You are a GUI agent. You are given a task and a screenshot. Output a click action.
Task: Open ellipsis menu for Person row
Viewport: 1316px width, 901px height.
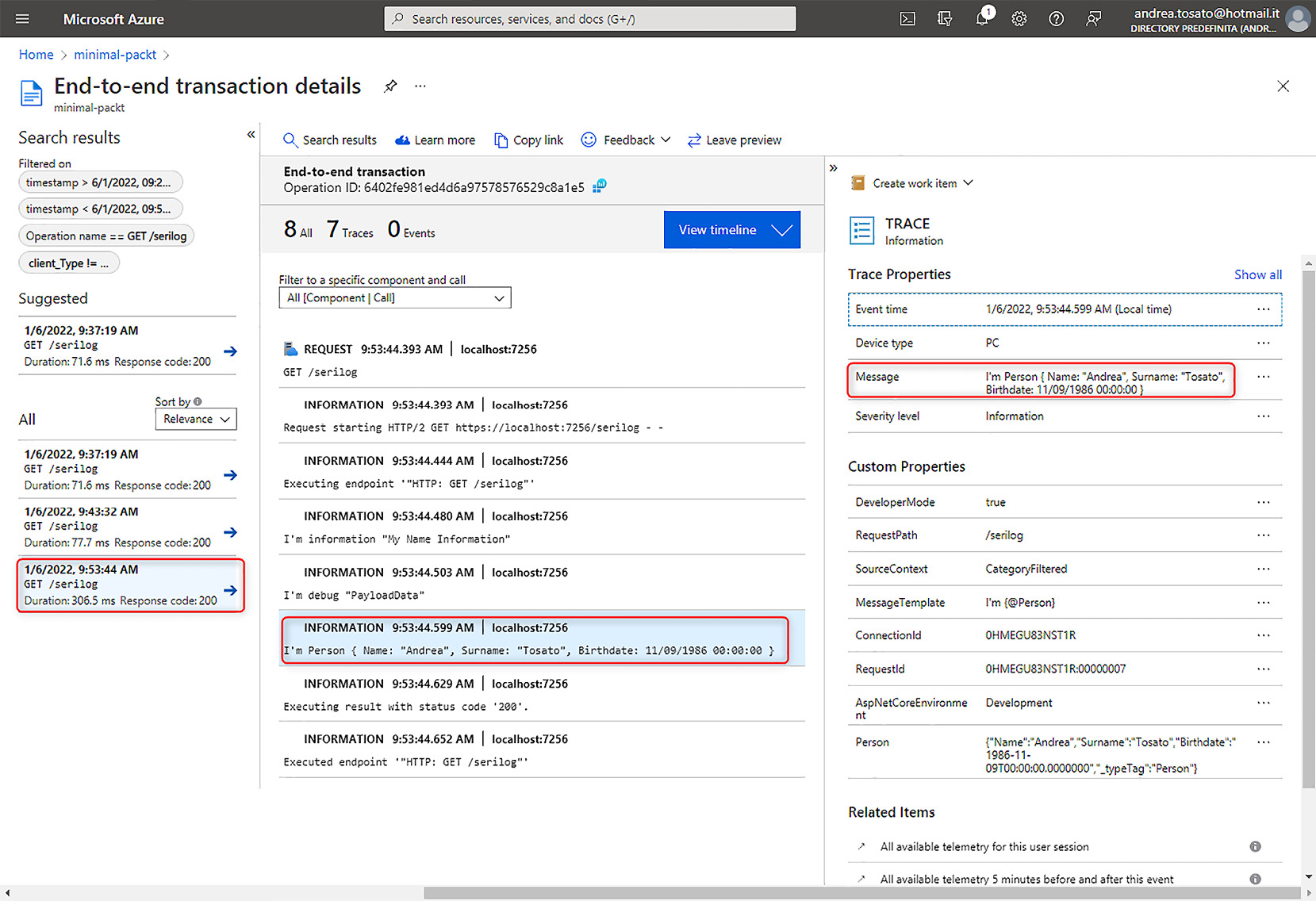pyautogui.click(x=1264, y=742)
